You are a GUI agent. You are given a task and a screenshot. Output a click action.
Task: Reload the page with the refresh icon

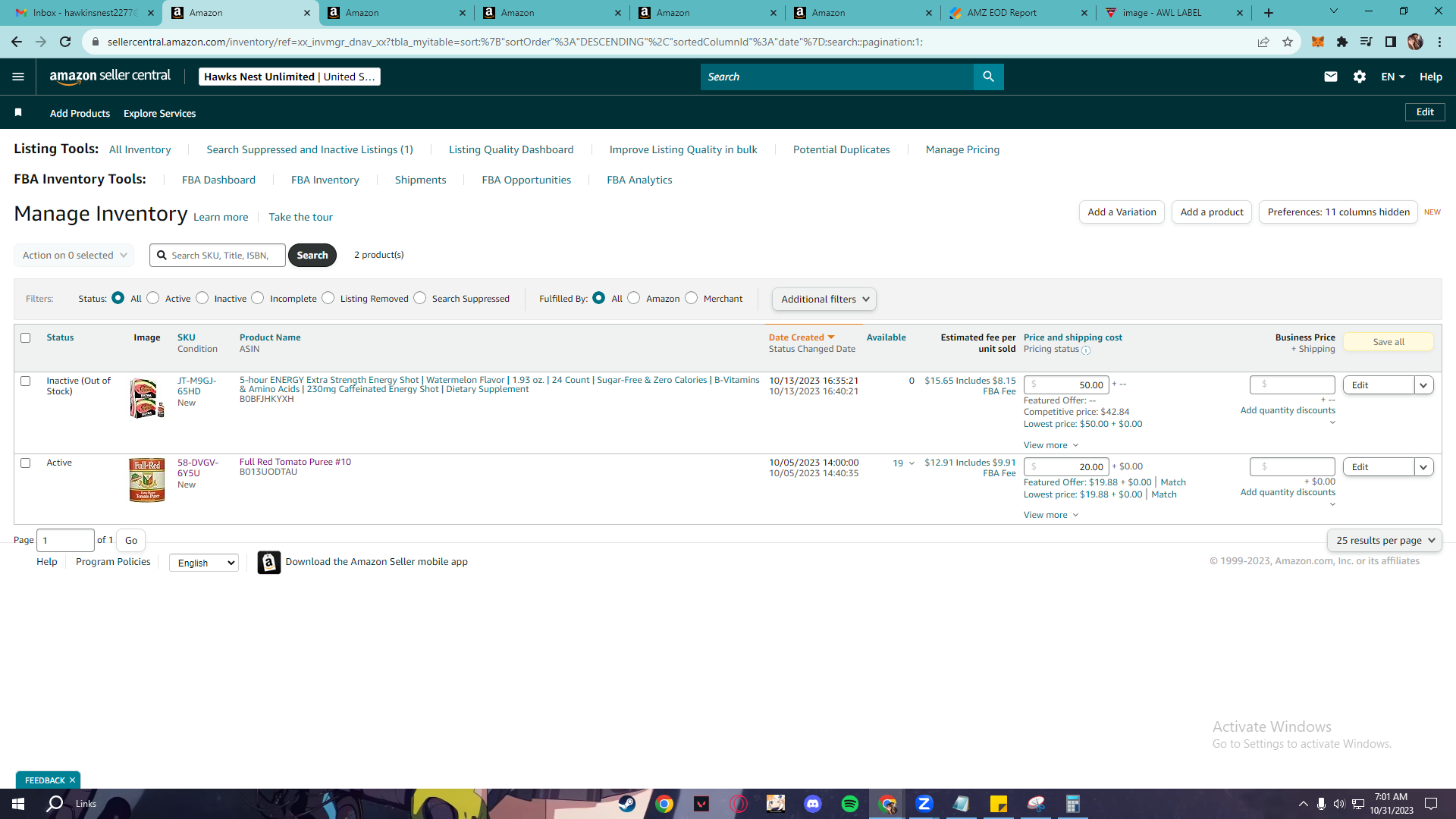pos(65,42)
